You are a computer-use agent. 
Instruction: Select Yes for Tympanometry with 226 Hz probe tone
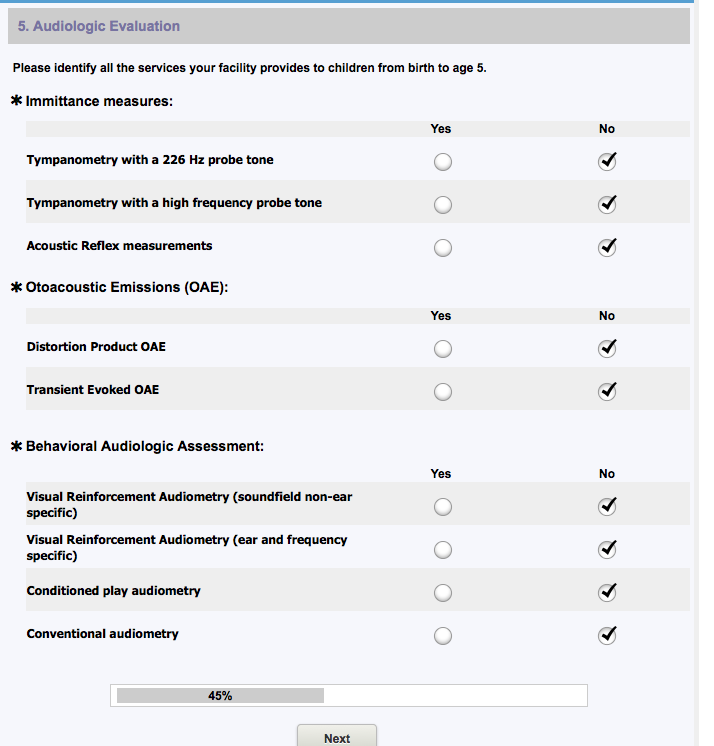443,162
